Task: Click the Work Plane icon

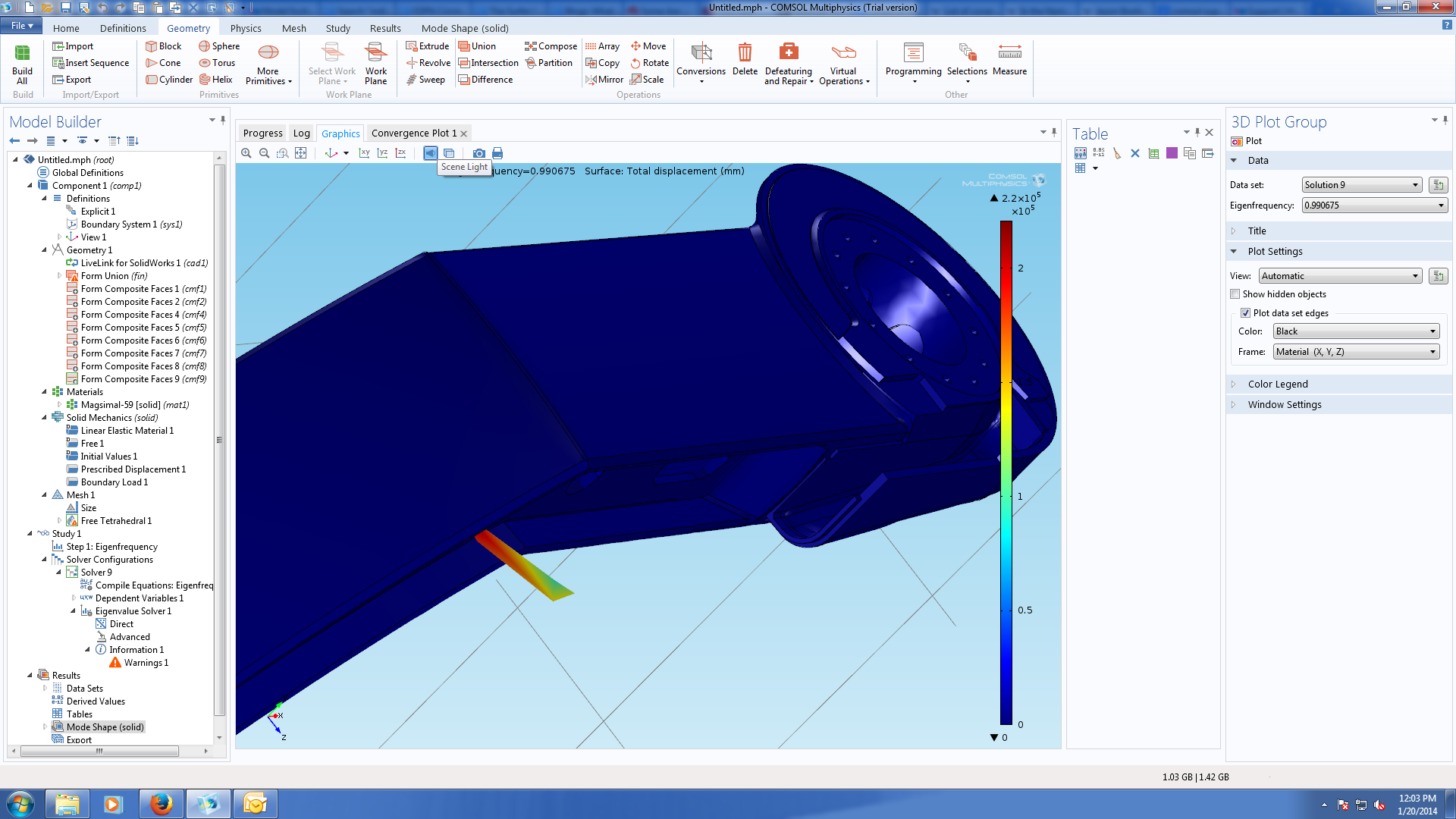Action: pos(375,64)
